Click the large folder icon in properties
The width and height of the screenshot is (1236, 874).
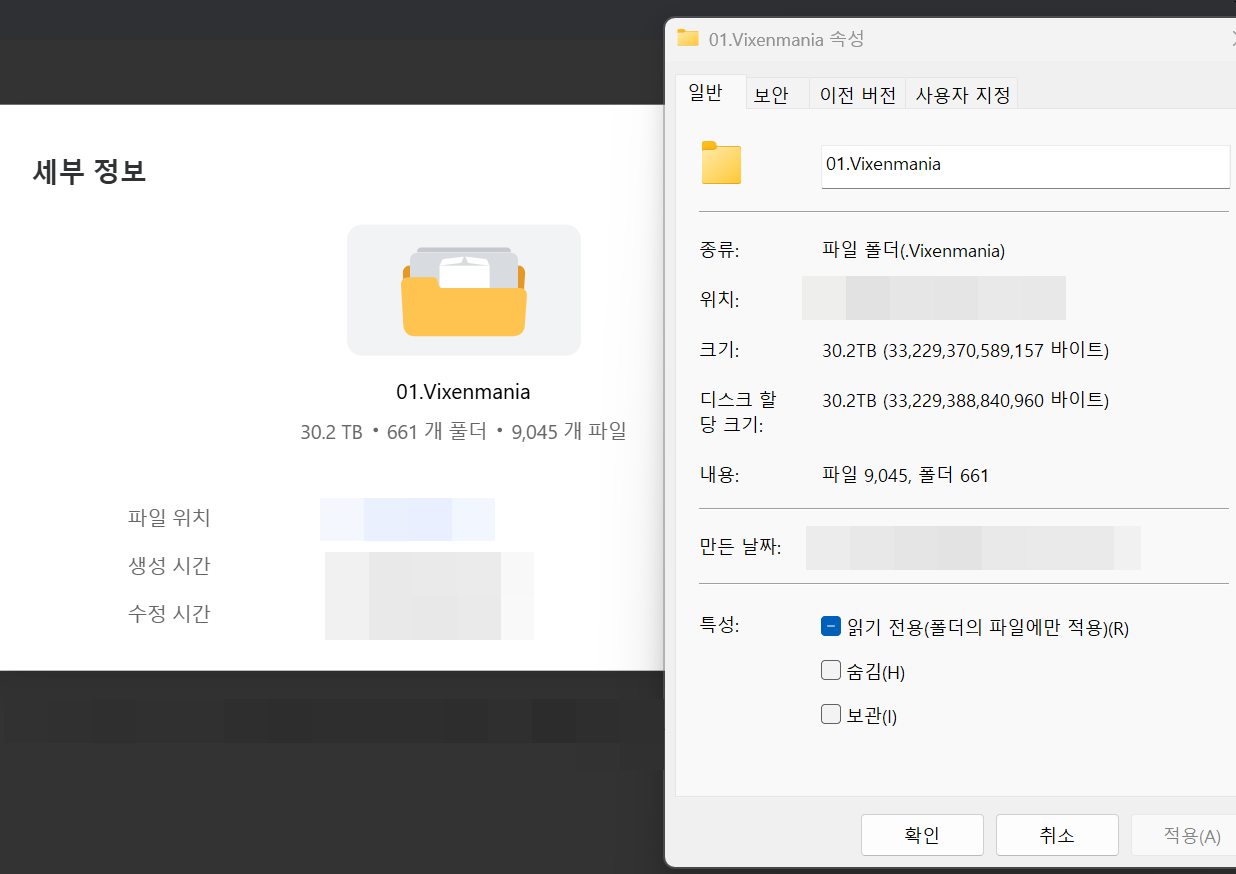point(721,163)
